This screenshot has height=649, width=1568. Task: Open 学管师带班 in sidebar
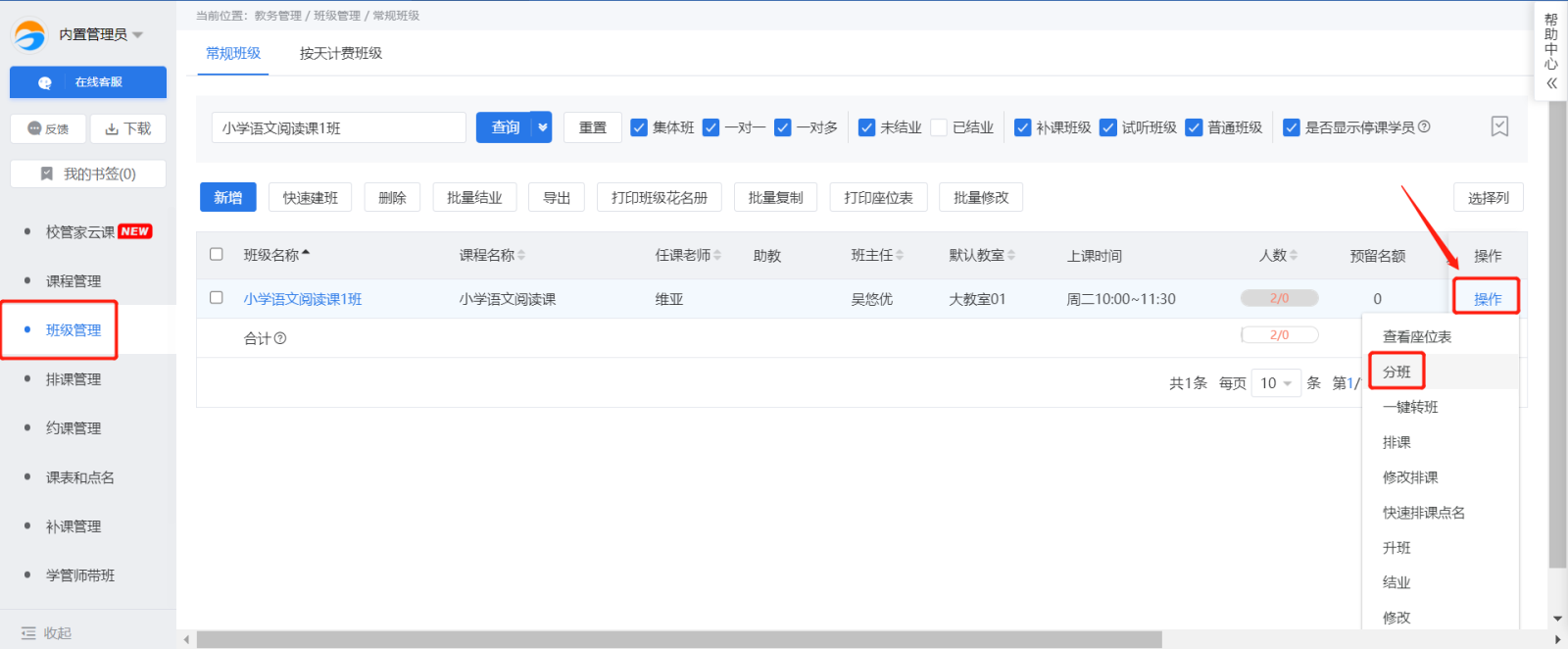pyautogui.click(x=80, y=575)
